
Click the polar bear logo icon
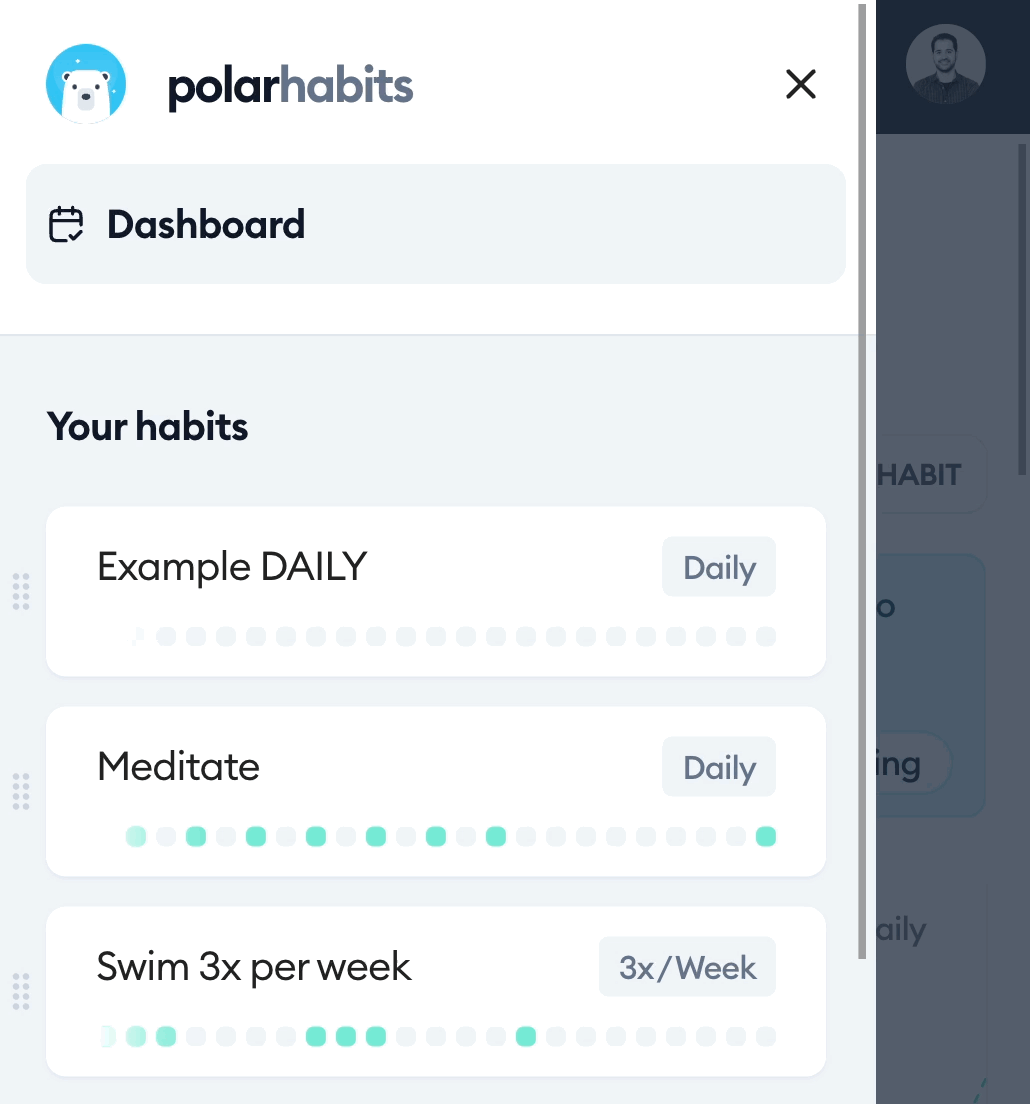pyautogui.click(x=86, y=85)
